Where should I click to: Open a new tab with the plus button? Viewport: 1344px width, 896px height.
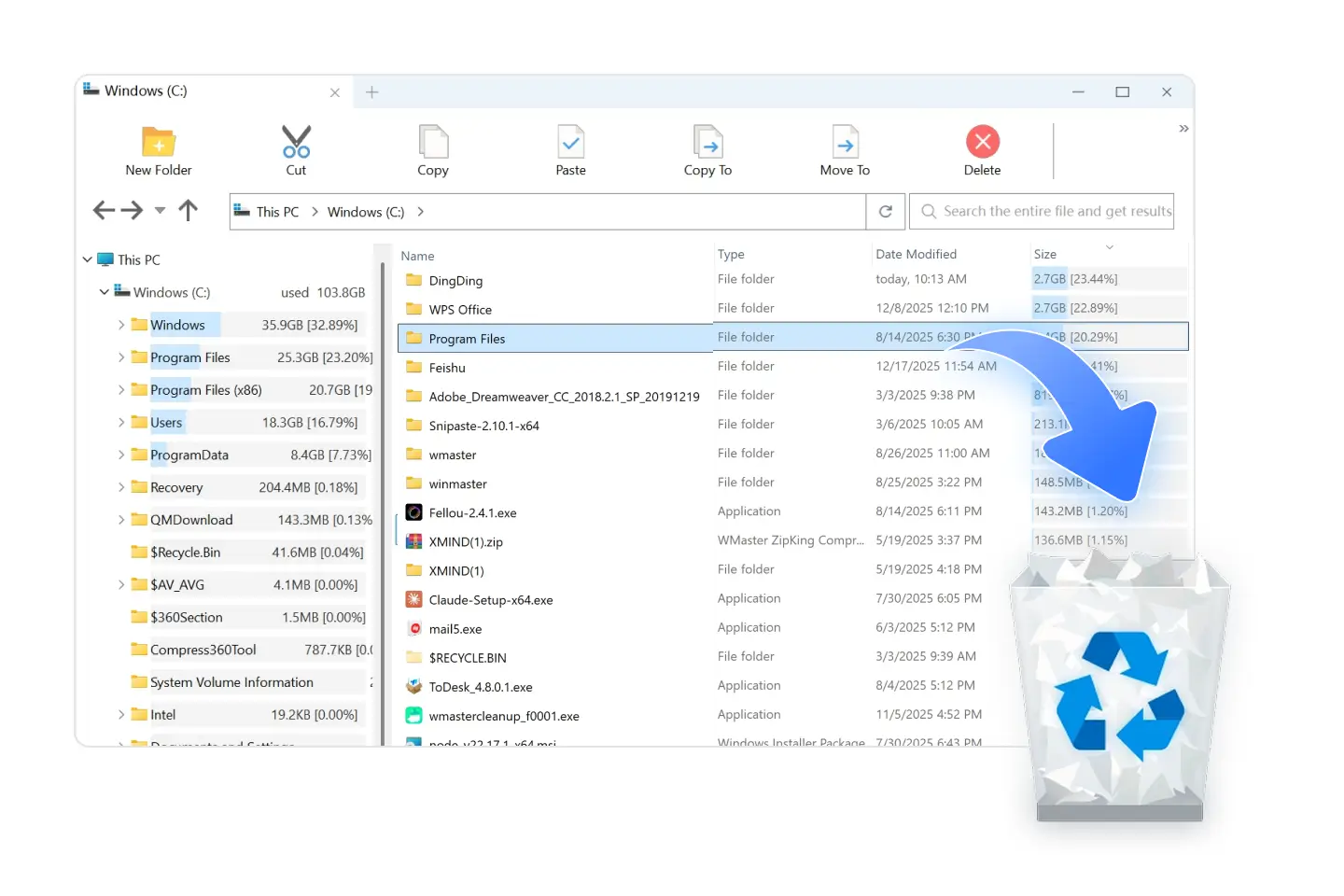371,91
